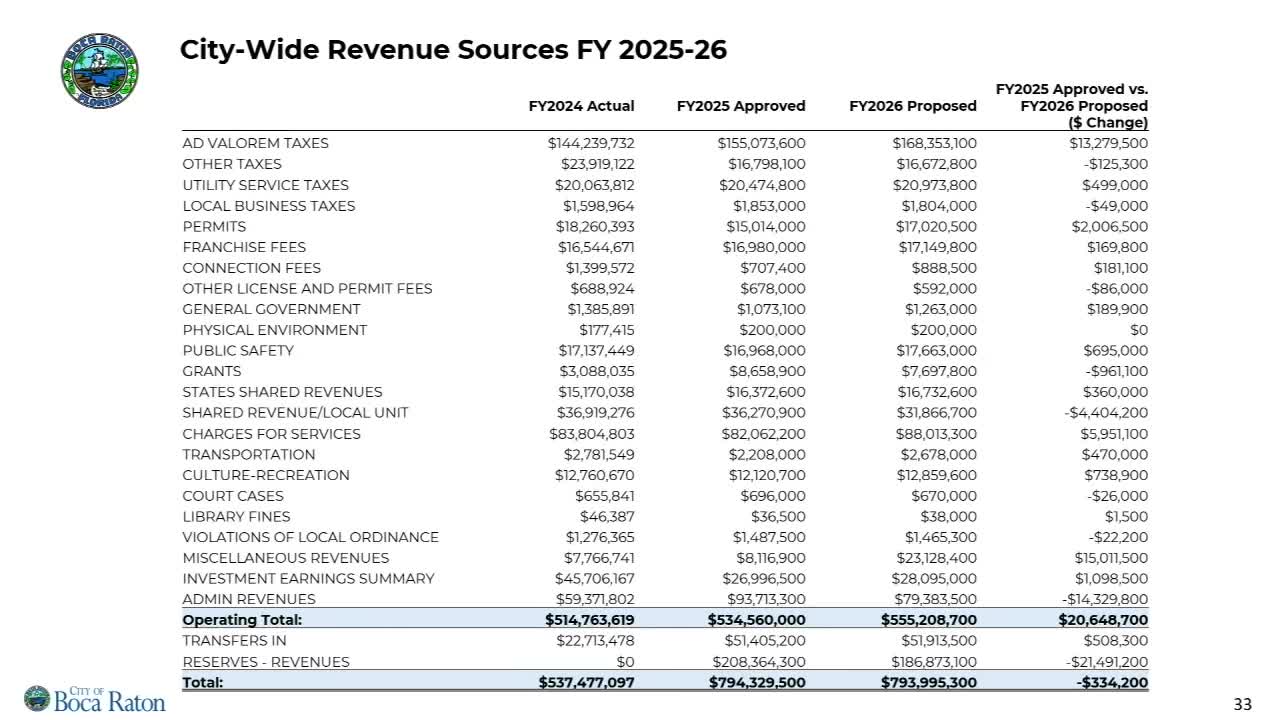Image resolution: width=1280 pixels, height=720 pixels.
Task: Click the FY2026 Proposed column header
Action: [x=913, y=106]
